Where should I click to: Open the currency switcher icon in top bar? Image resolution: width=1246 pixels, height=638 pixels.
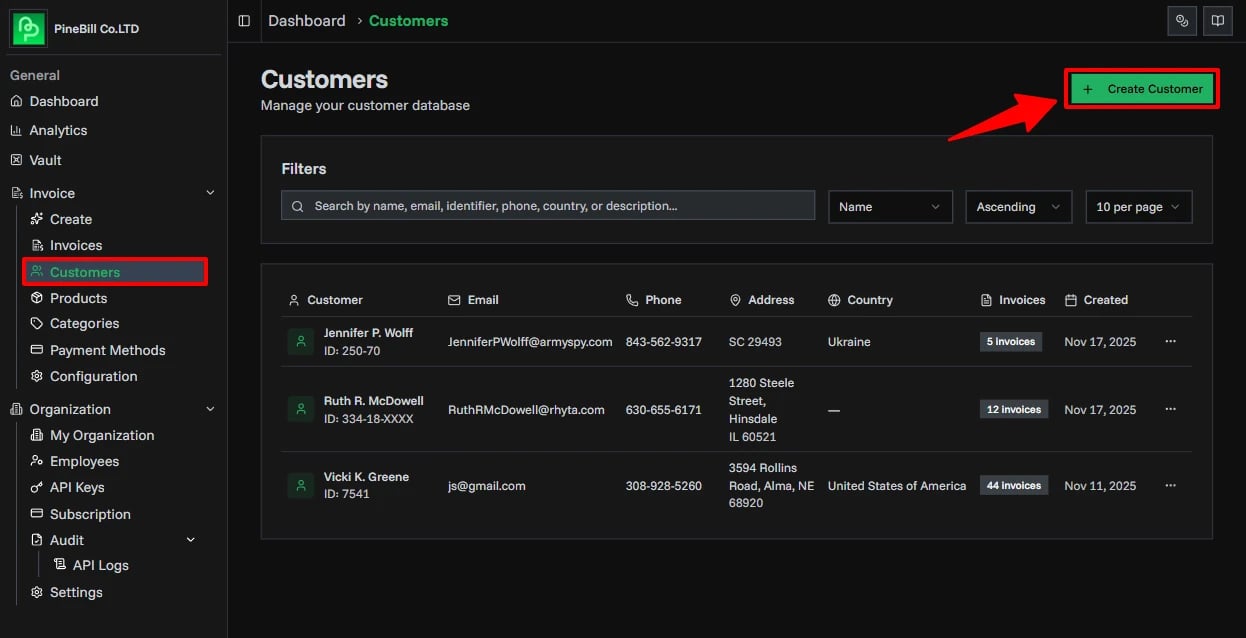[1182, 20]
